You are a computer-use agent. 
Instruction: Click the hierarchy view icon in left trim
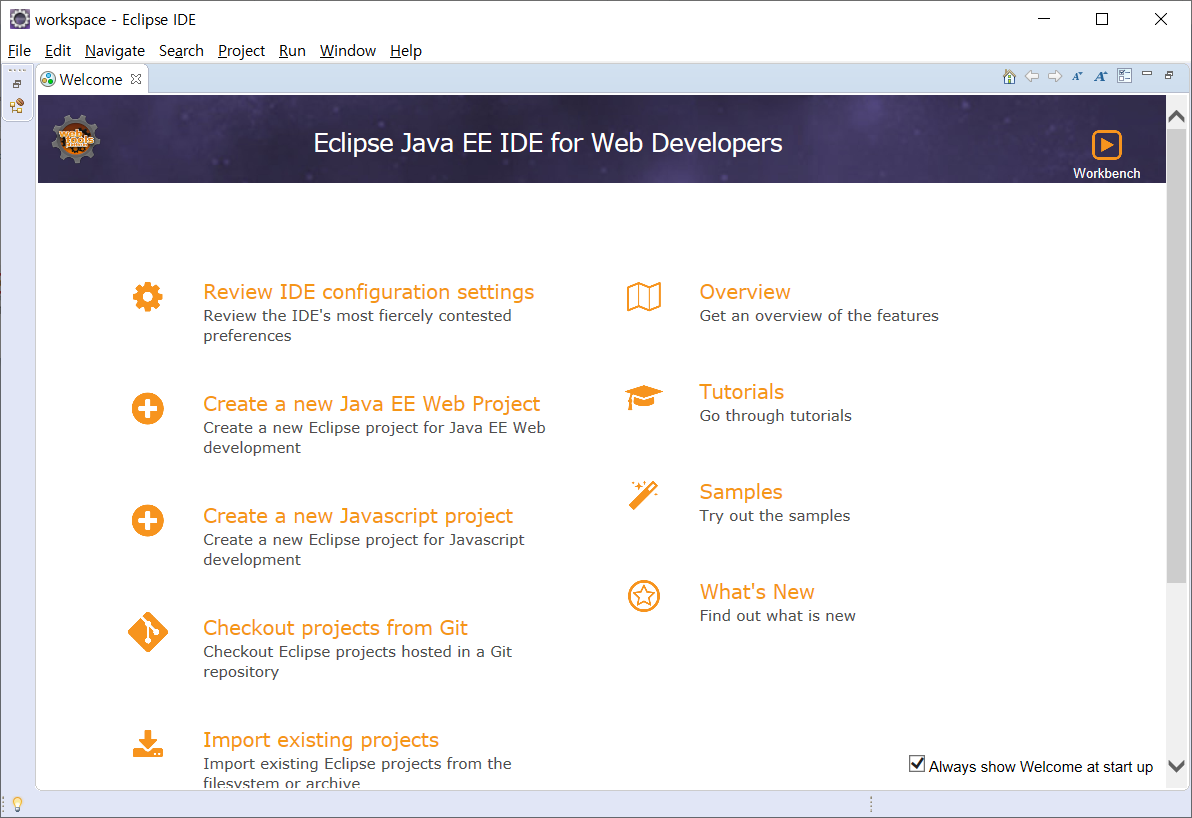[x=17, y=106]
